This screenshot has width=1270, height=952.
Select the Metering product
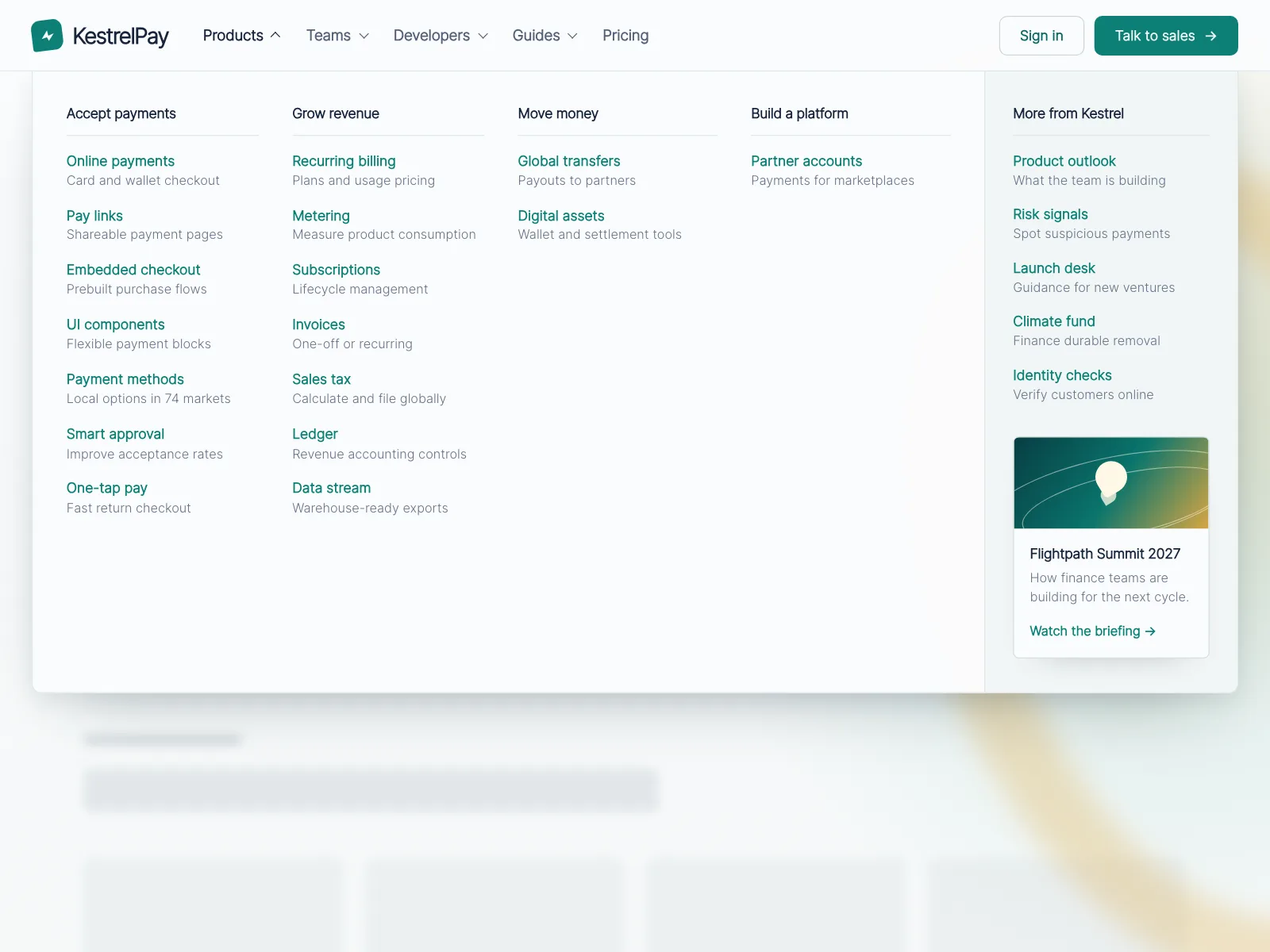click(x=321, y=216)
